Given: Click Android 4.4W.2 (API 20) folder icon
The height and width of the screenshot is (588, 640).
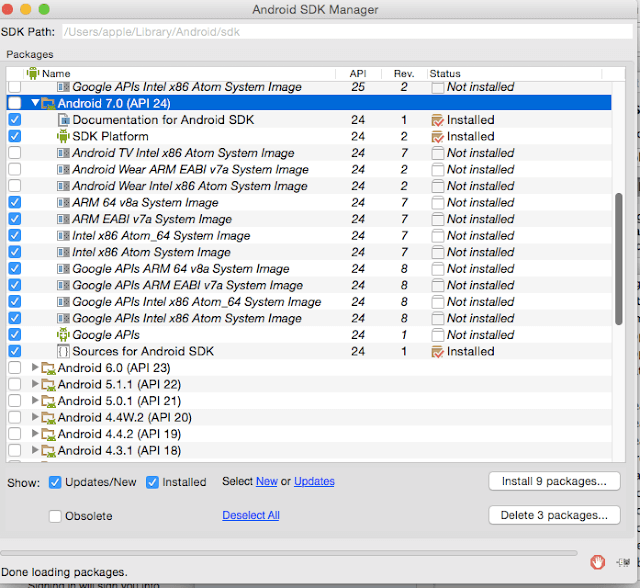Looking at the screenshot, I should [48, 417].
